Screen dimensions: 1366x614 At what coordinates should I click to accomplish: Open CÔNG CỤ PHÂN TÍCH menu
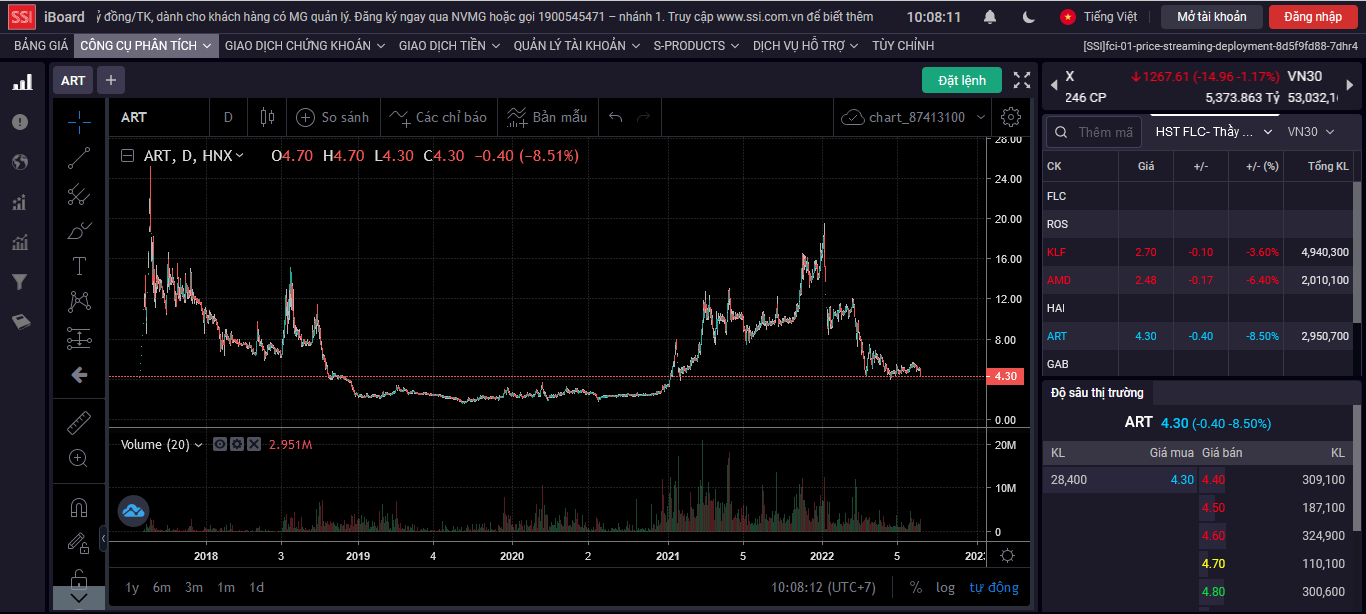point(146,46)
